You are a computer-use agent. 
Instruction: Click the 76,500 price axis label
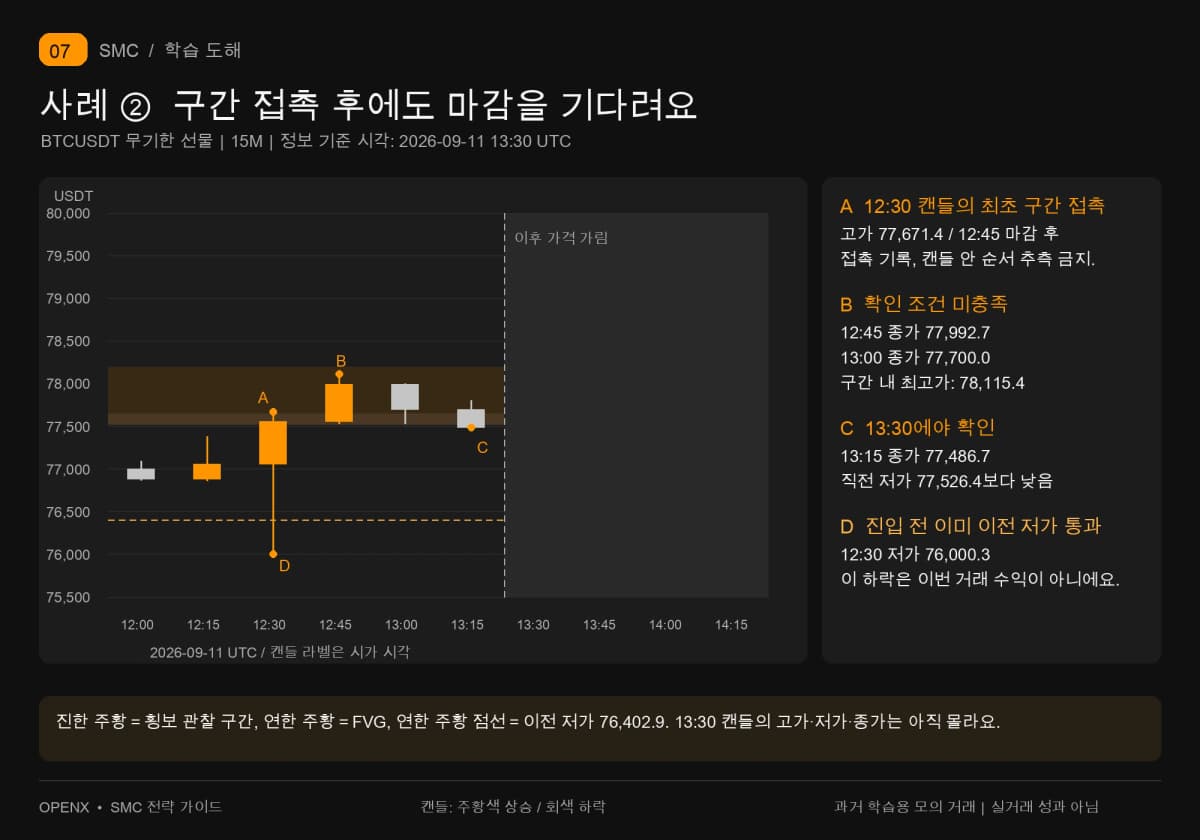(x=69, y=512)
